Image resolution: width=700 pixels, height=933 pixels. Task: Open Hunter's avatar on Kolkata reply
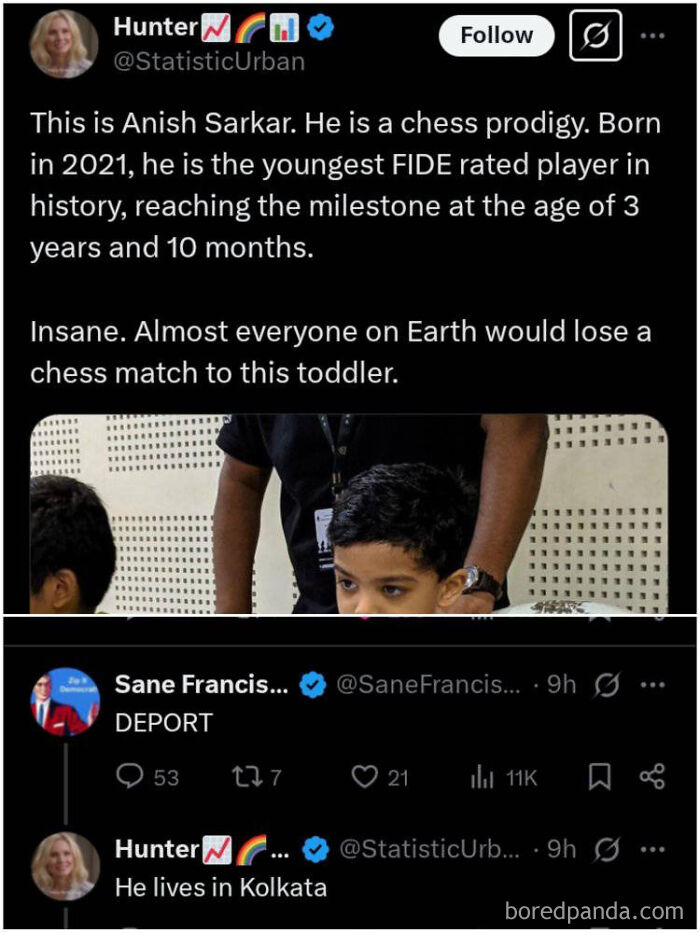click(64, 865)
